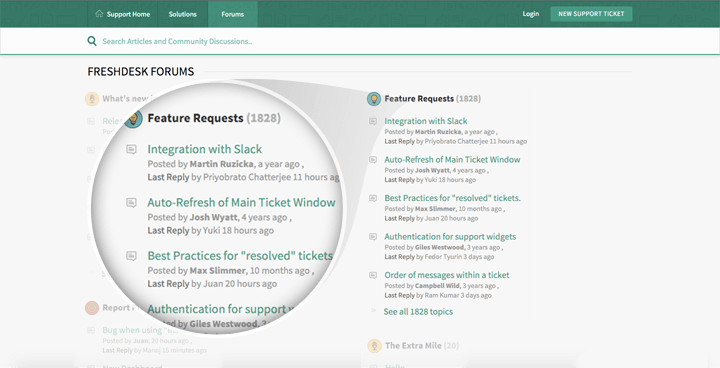Image resolution: width=720 pixels, height=368 pixels.
Task: Open Authentication for support widgets topic
Action: click(450, 237)
